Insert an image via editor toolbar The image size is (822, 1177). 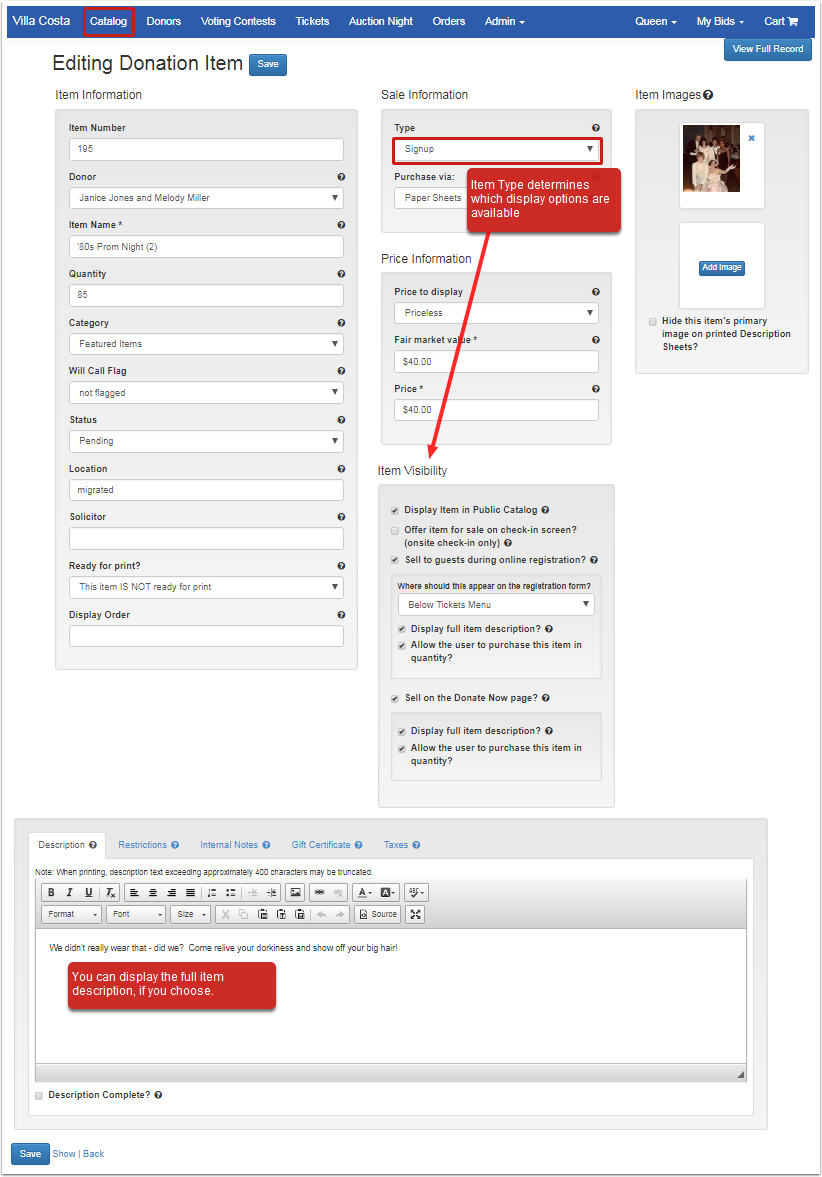coord(296,893)
